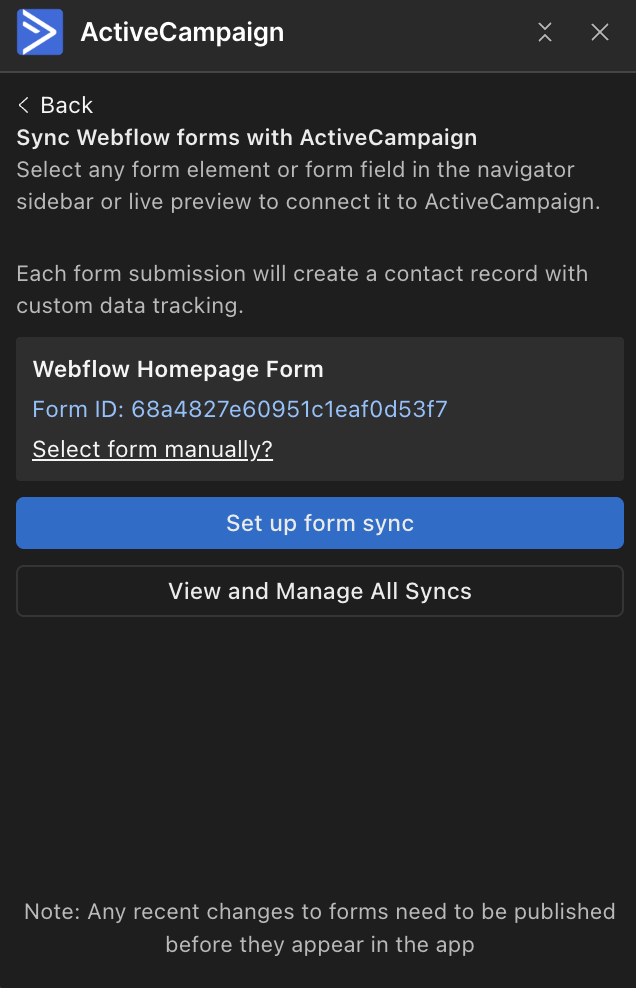636x988 pixels.
Task: Click the Webflow Homepage Form title
Action: pos(177,369)
